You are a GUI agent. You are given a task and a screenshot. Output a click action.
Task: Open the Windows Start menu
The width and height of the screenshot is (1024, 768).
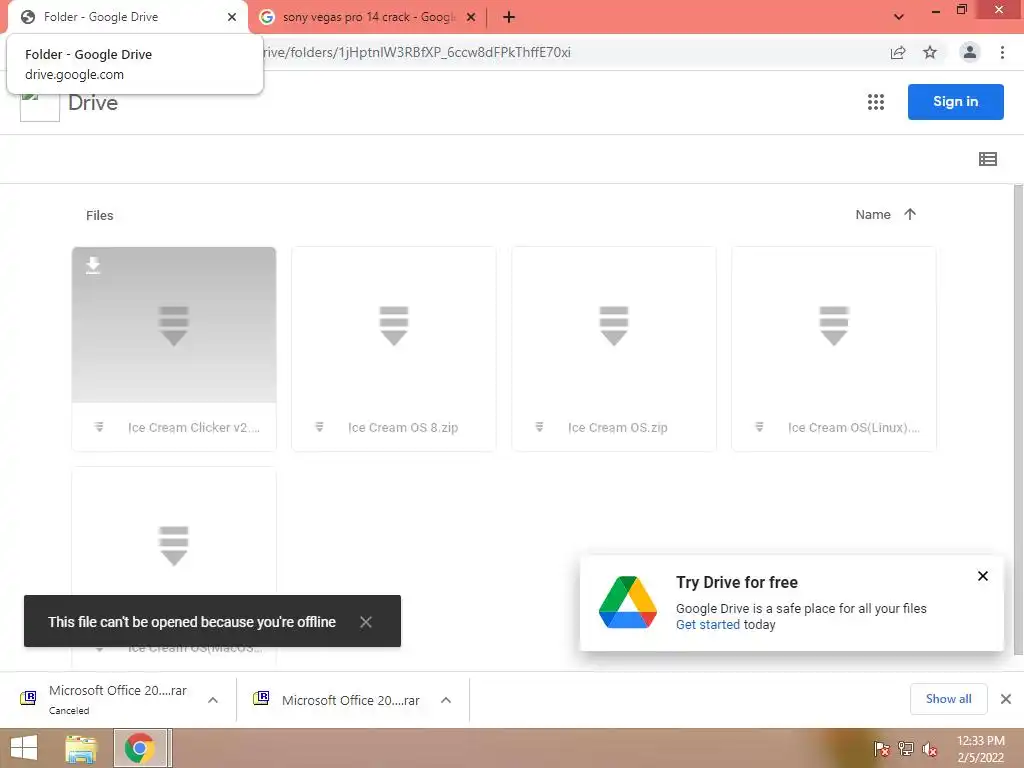click(x=24, y=748)
